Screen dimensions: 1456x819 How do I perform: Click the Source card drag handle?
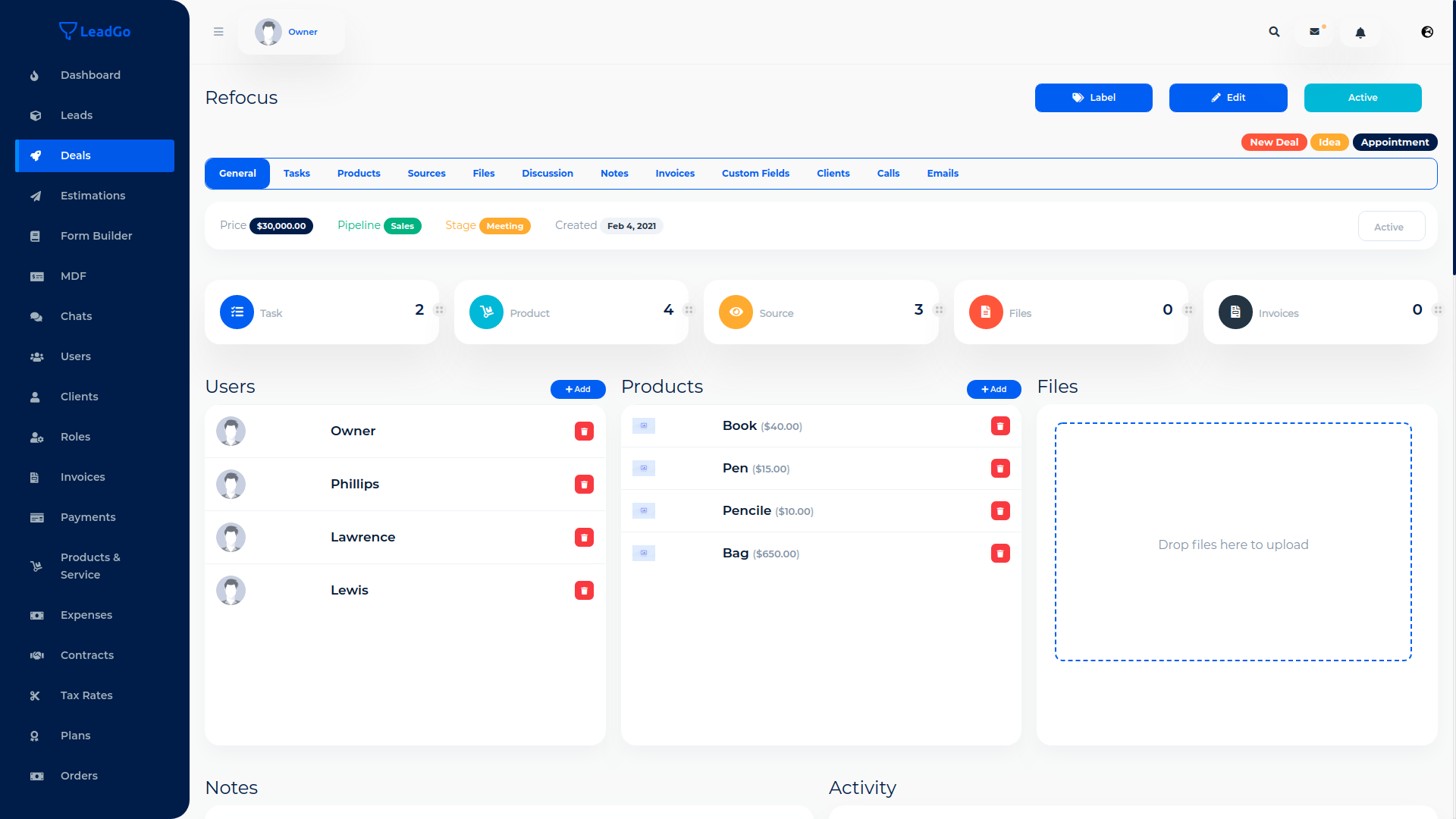(x=939, y=309)
